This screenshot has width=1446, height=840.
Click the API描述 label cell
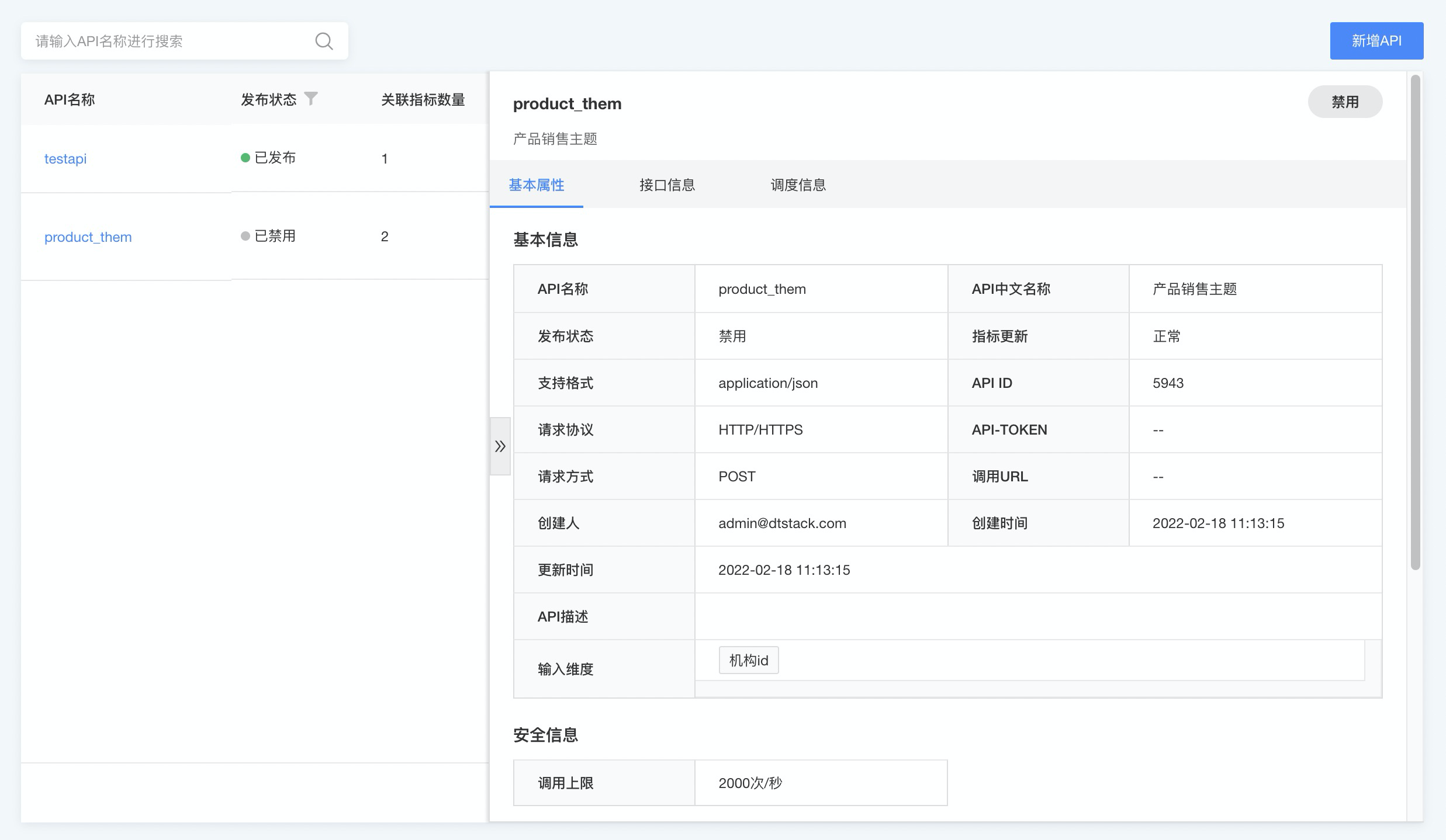604,616
